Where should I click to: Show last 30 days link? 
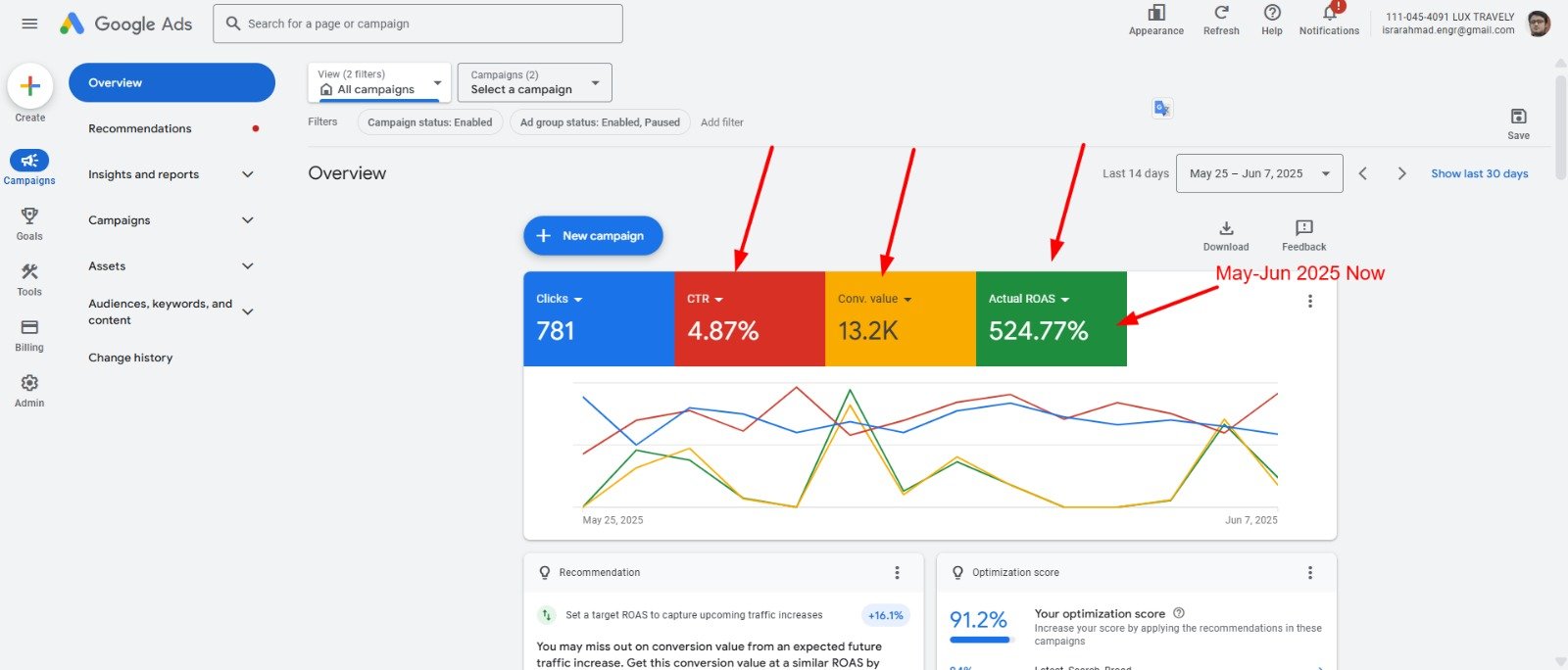coord(1479,173)
